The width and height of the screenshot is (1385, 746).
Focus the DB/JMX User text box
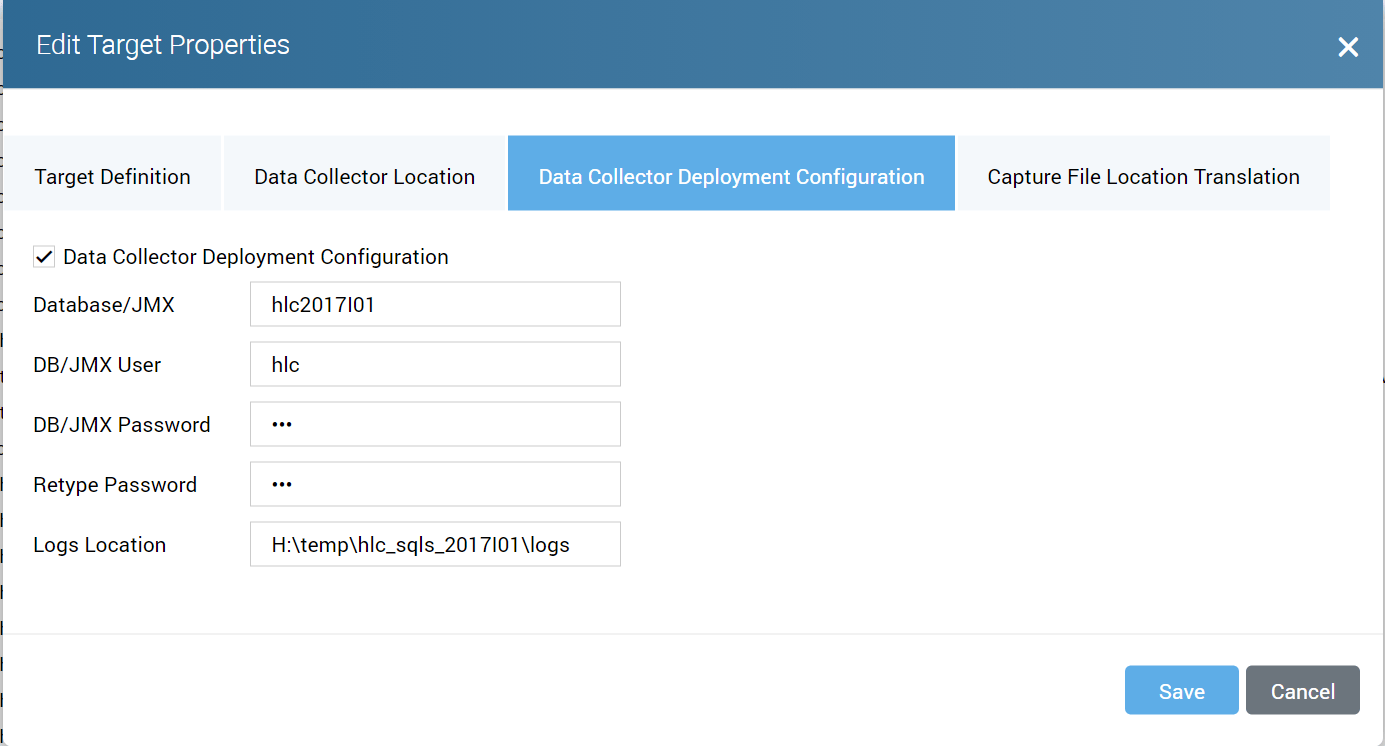click(435, 364)
